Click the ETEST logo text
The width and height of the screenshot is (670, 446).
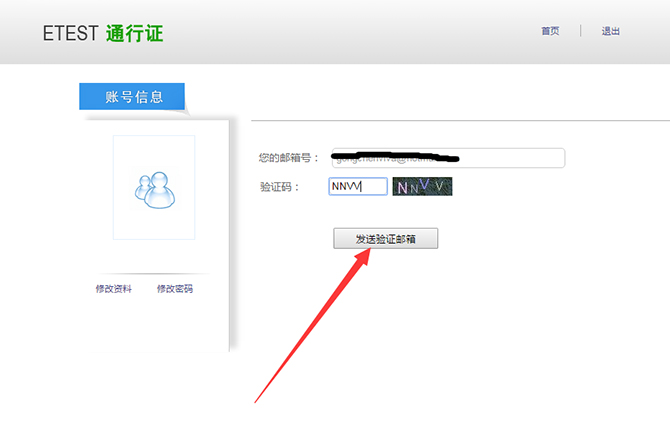pyautogui.click(x=71, y=33)
